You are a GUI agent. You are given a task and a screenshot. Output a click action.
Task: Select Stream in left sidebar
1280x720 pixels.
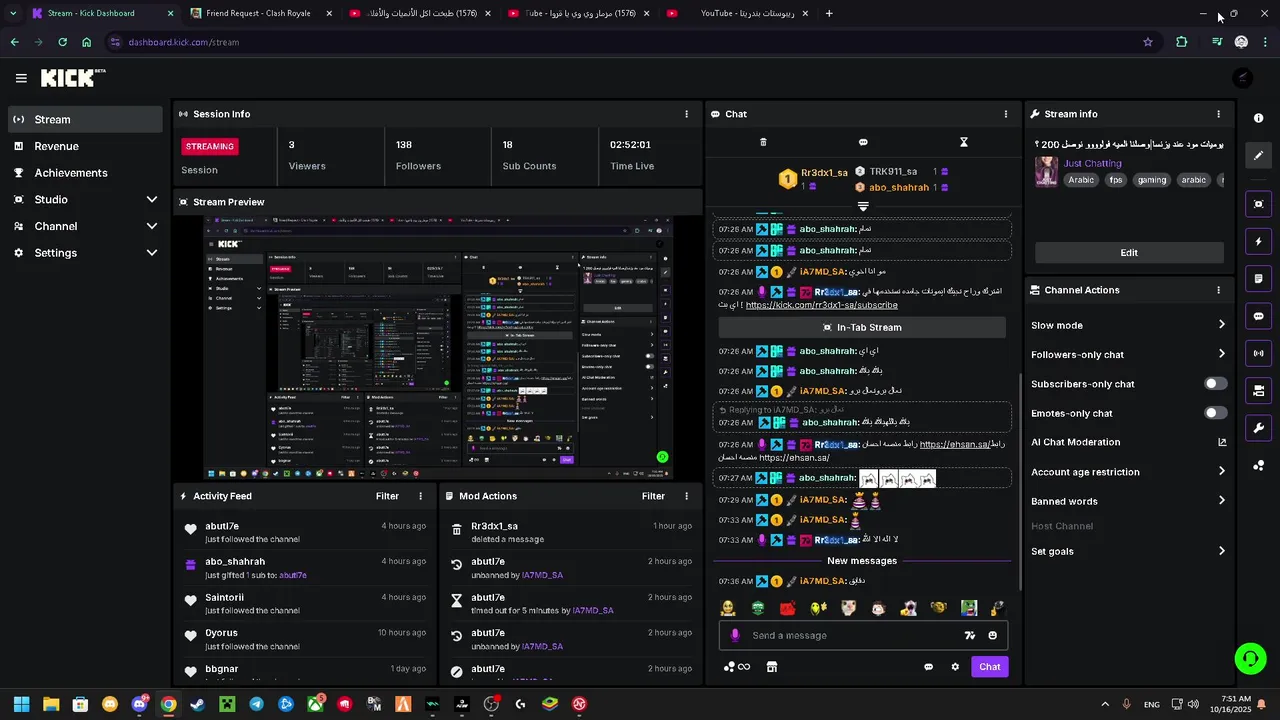click(x=85, y=119)
